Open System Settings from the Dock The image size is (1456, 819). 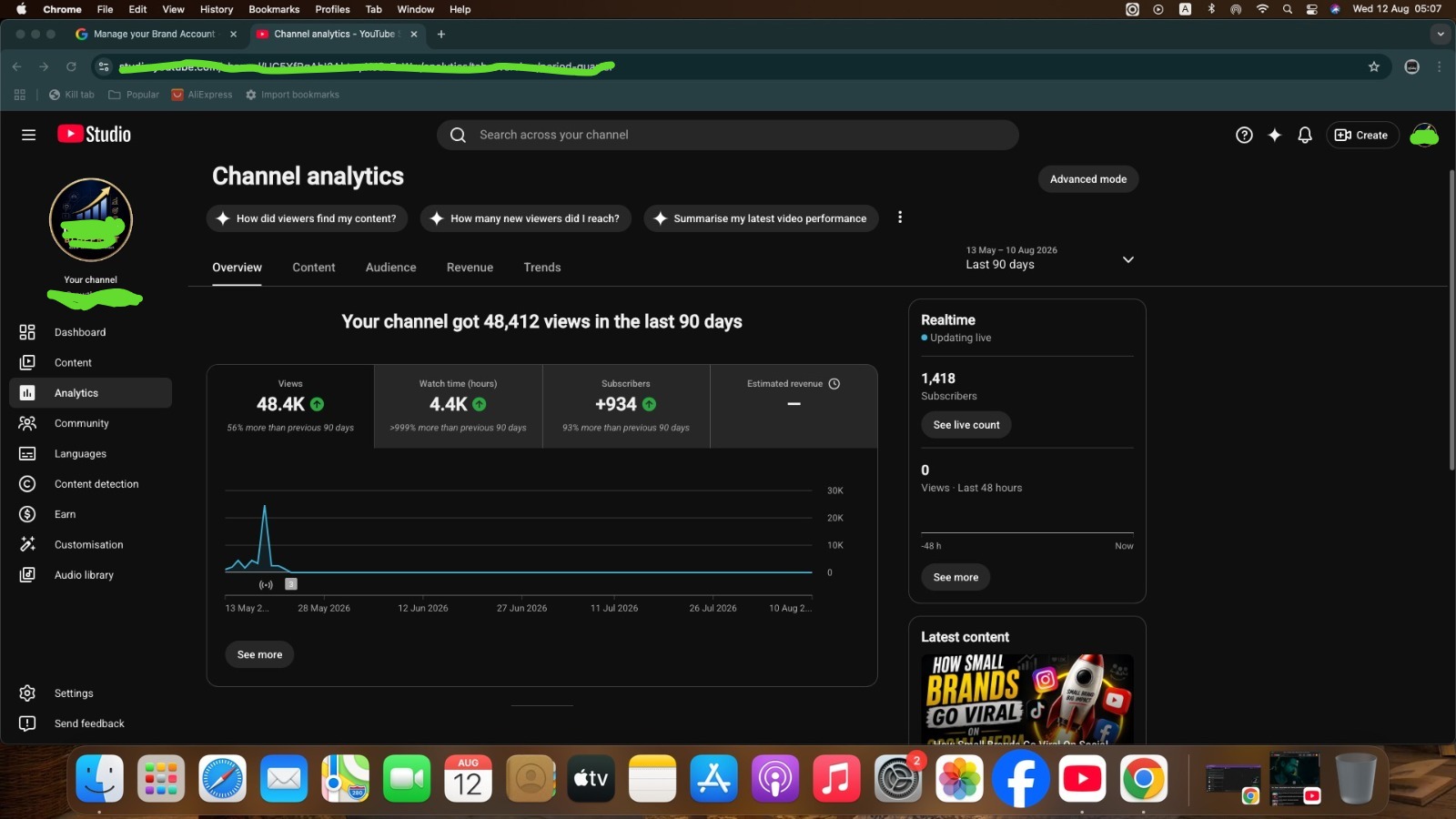coord(898,779)
